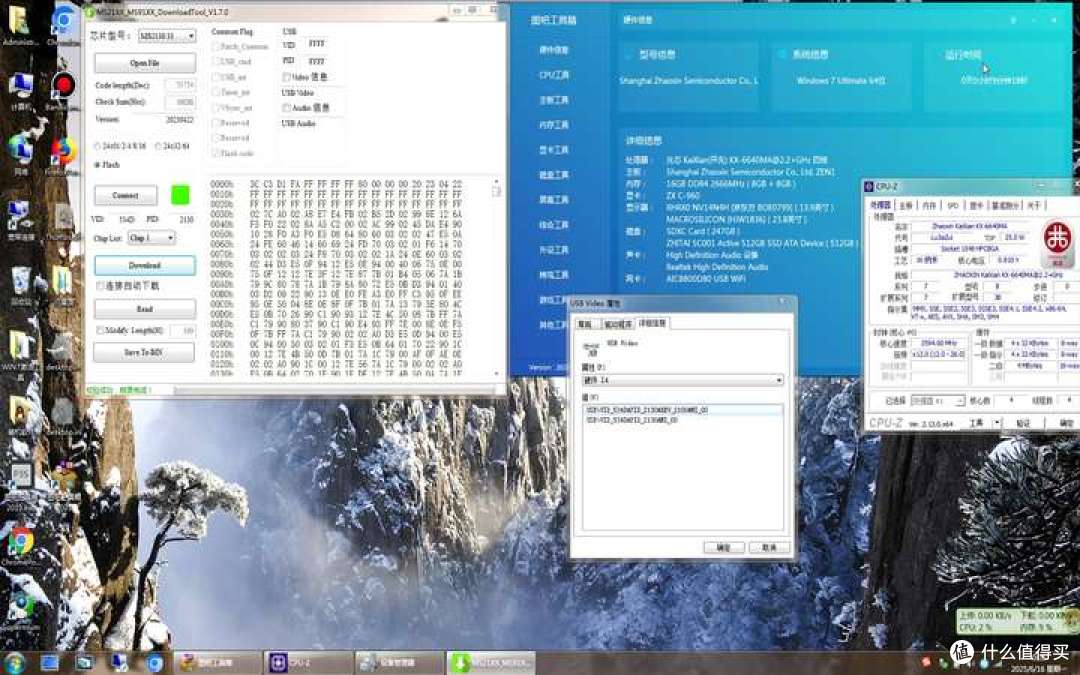Select the first hardware ID value row
This screenshot has height=675, width=1080.
(683, 410)
